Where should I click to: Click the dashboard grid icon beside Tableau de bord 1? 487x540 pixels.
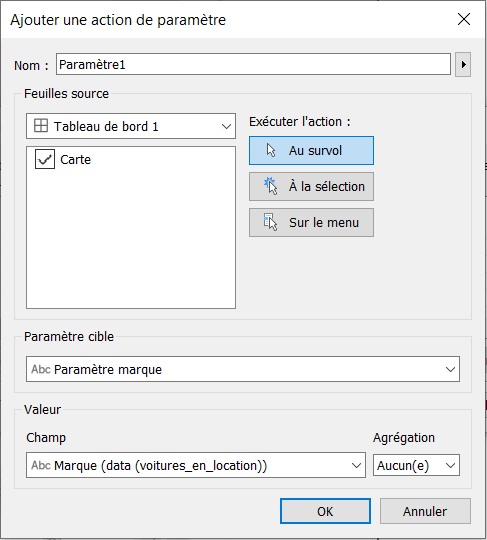41,126
